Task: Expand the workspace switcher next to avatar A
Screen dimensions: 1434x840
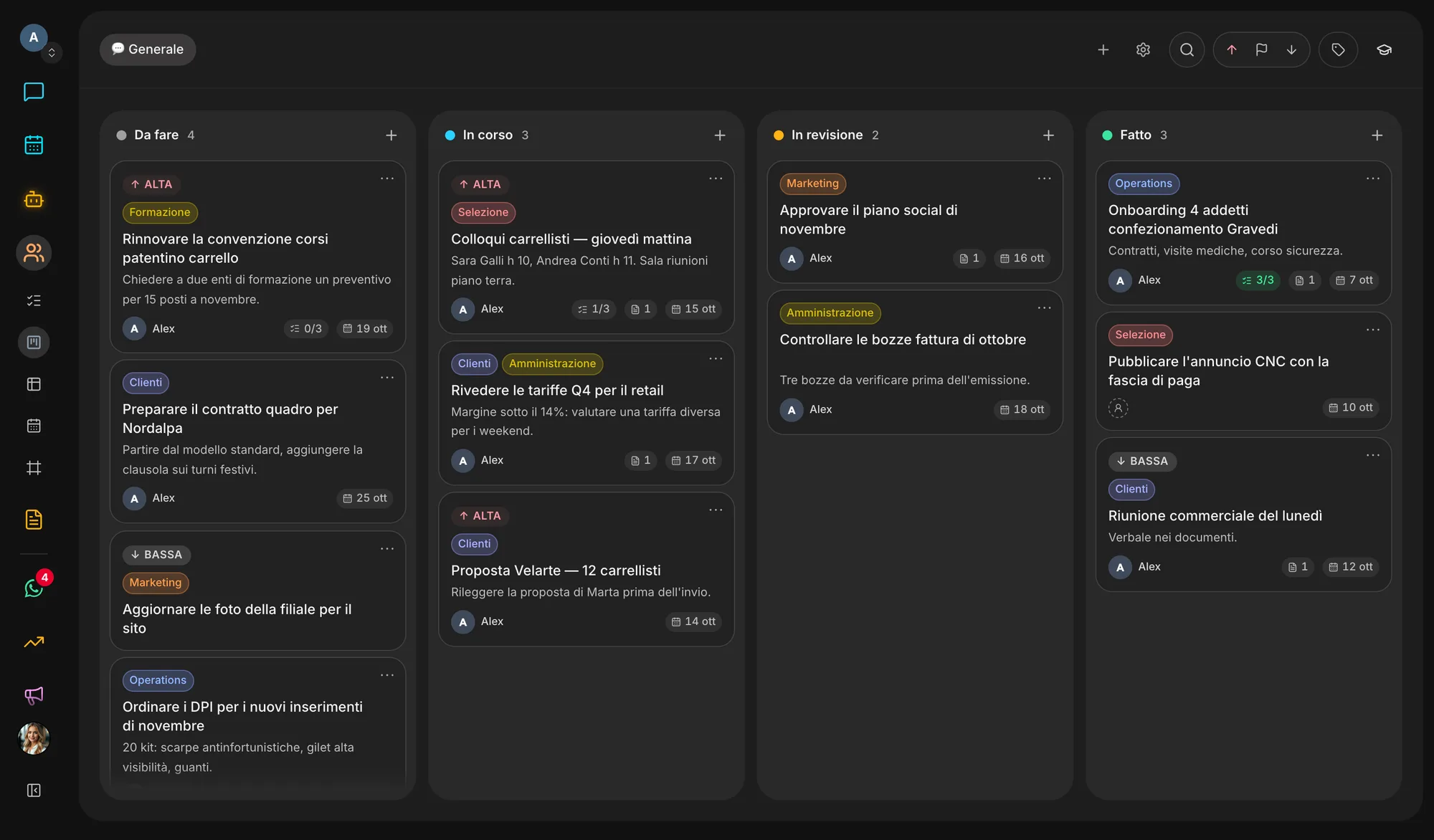Action: [52, 53]
